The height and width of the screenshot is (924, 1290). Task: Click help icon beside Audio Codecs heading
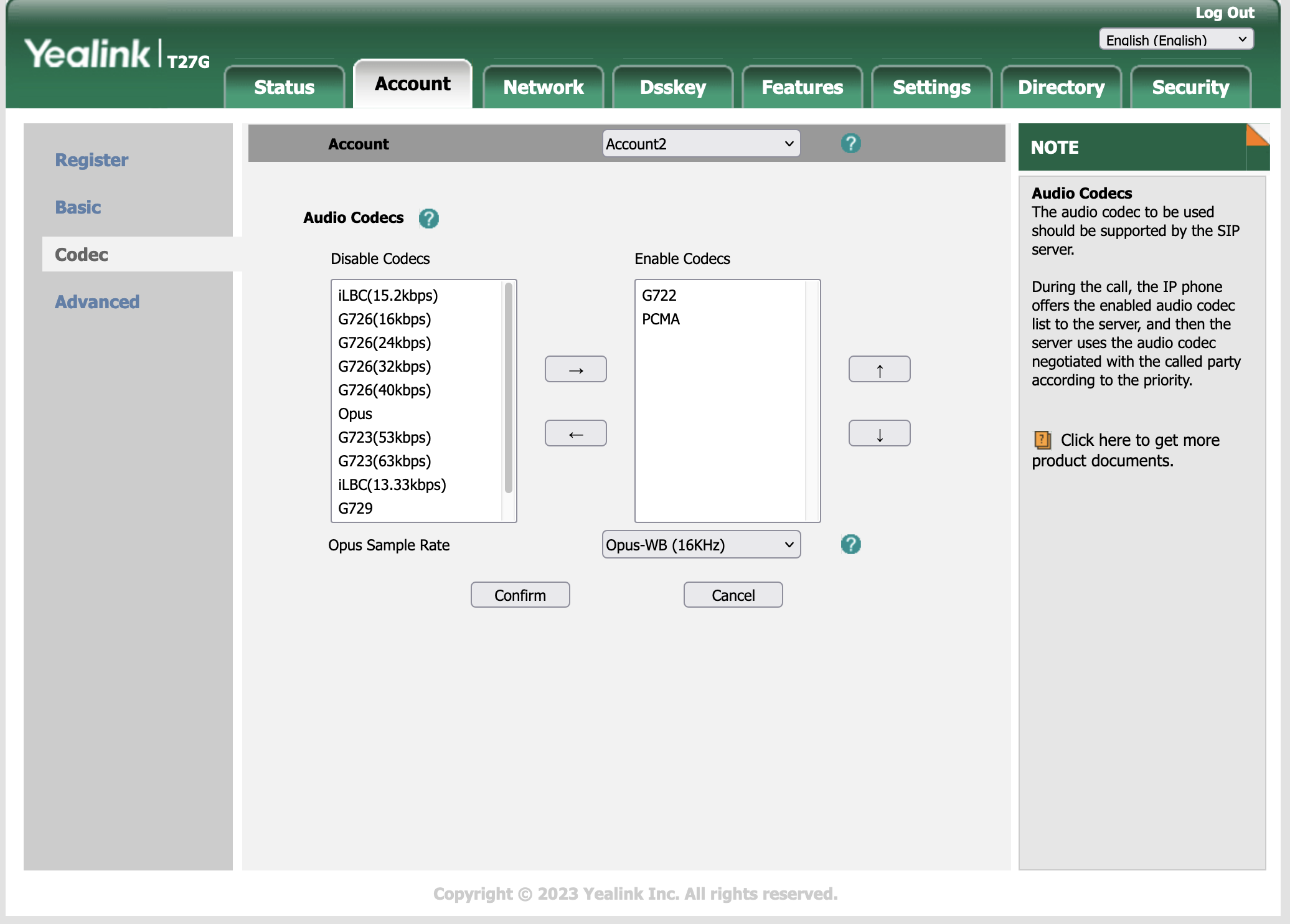click(428, 219)
